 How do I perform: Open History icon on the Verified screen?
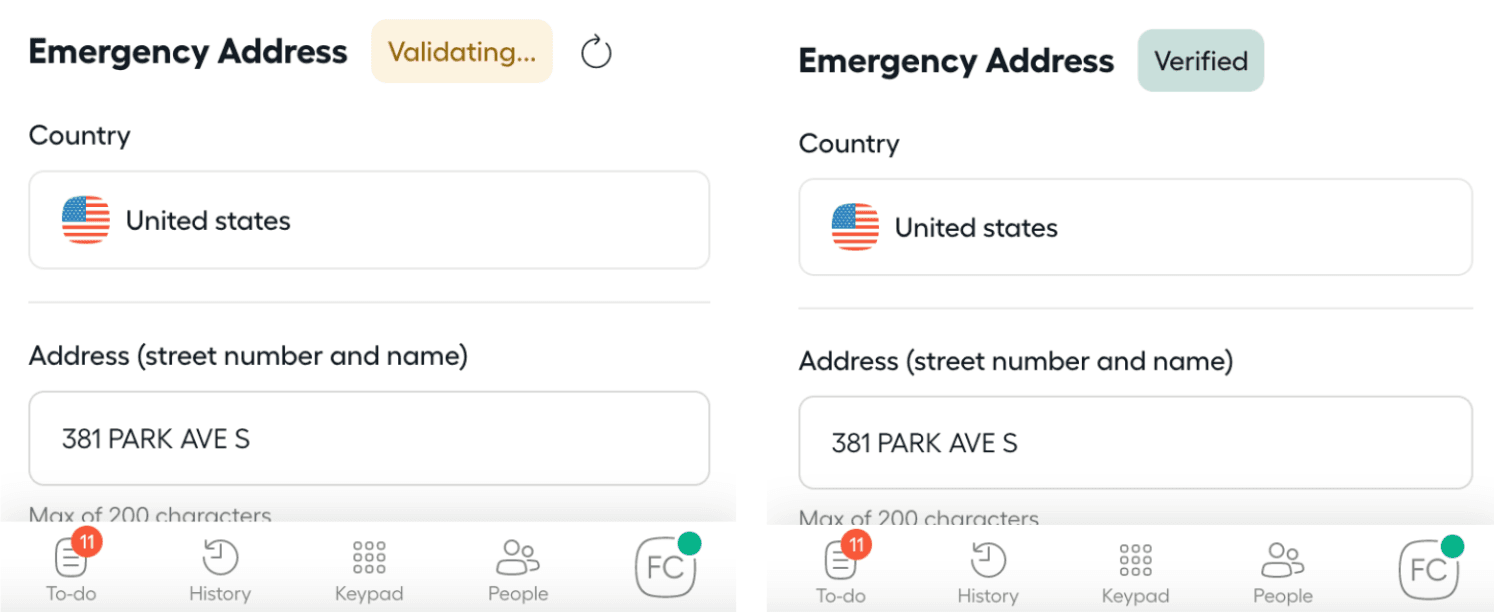tap(987, 560)
